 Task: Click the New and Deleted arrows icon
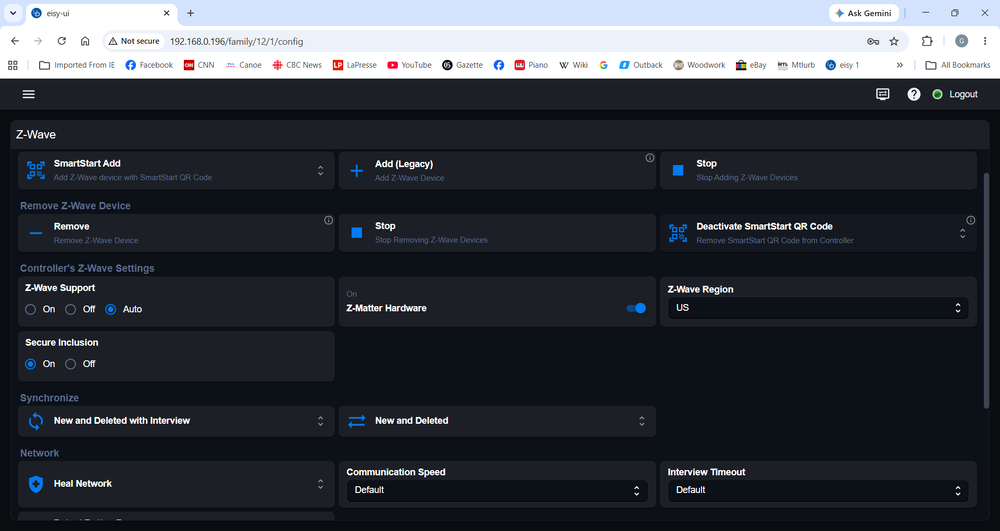(357, 421)
